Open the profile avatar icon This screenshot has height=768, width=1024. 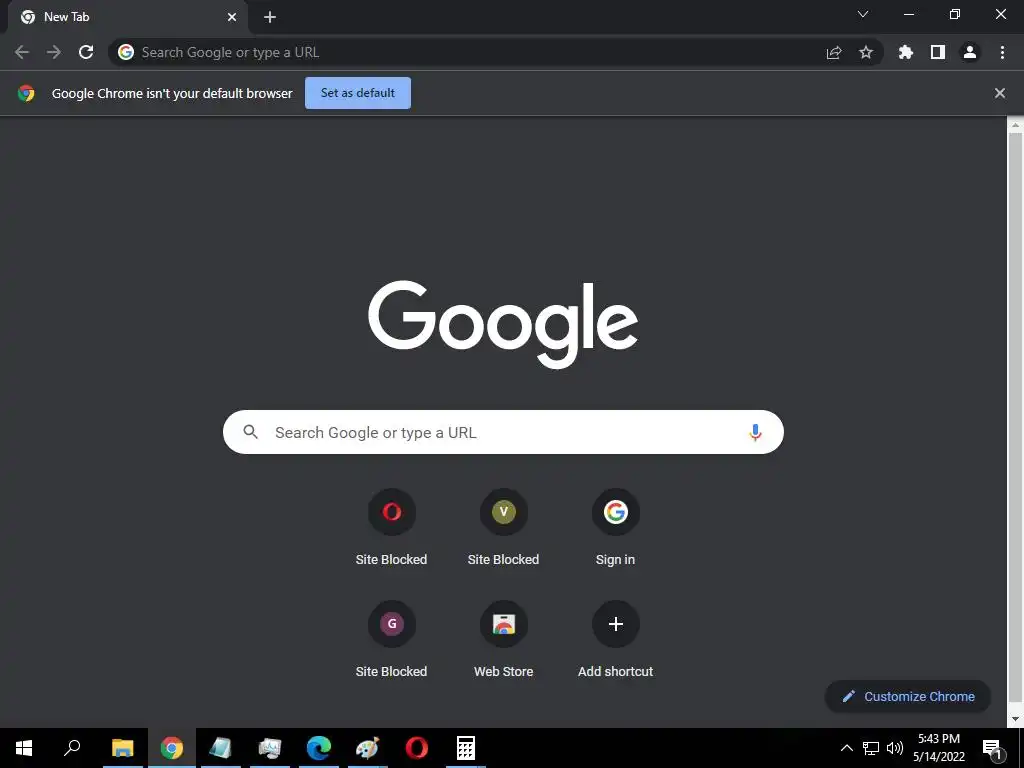tap(970, 52)
